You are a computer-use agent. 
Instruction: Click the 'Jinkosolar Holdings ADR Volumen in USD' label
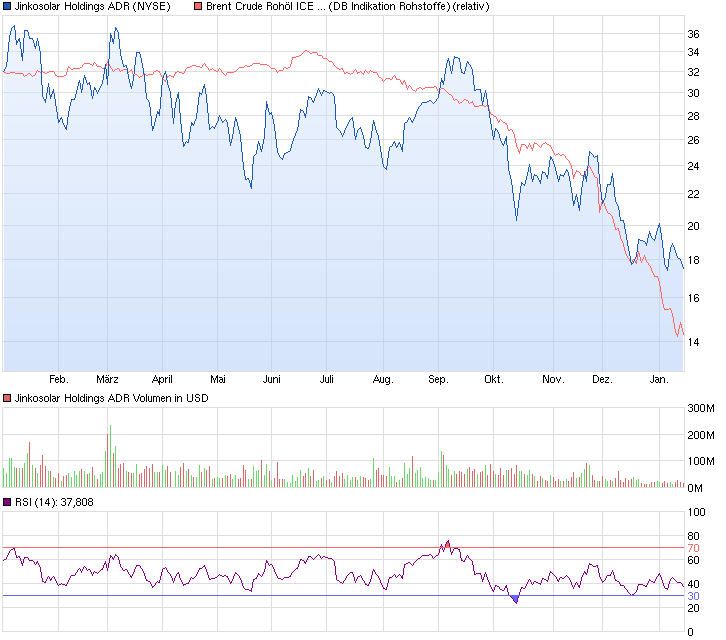(112, 398)
